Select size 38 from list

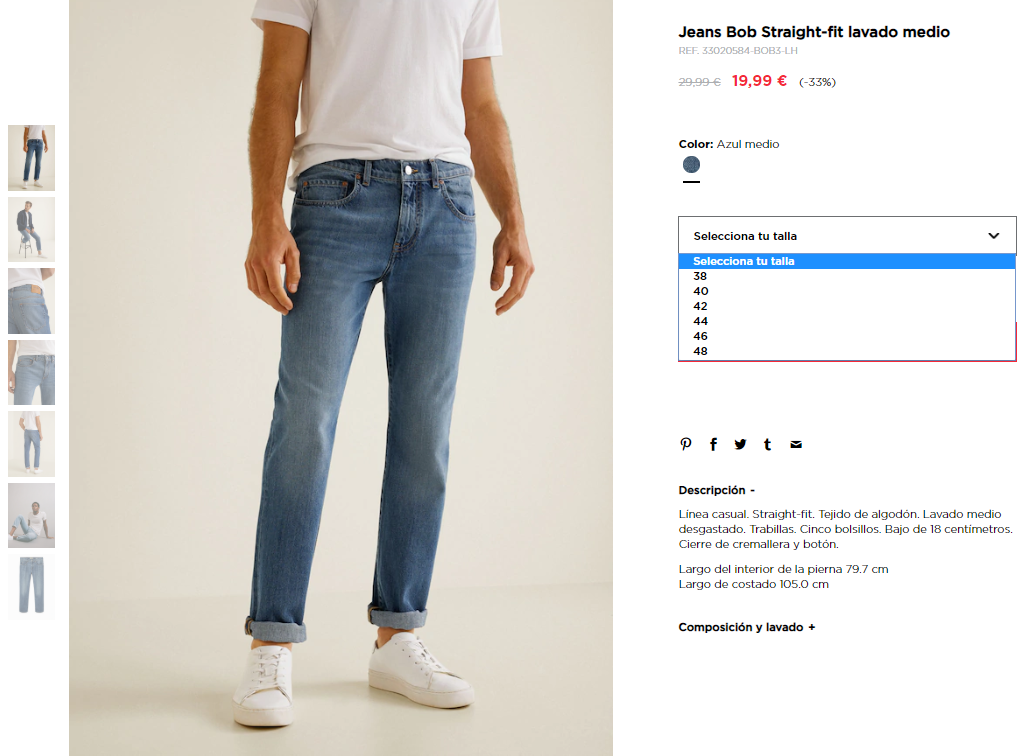pos(847,276)
